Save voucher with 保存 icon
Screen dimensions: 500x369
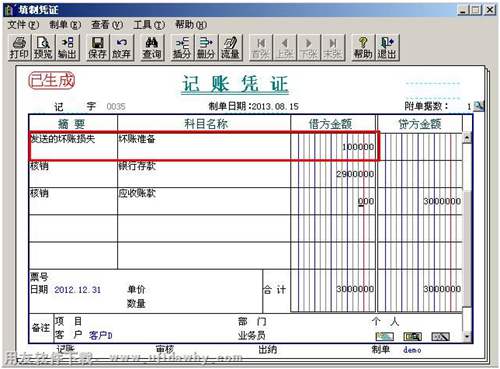(x=97, y=48)
